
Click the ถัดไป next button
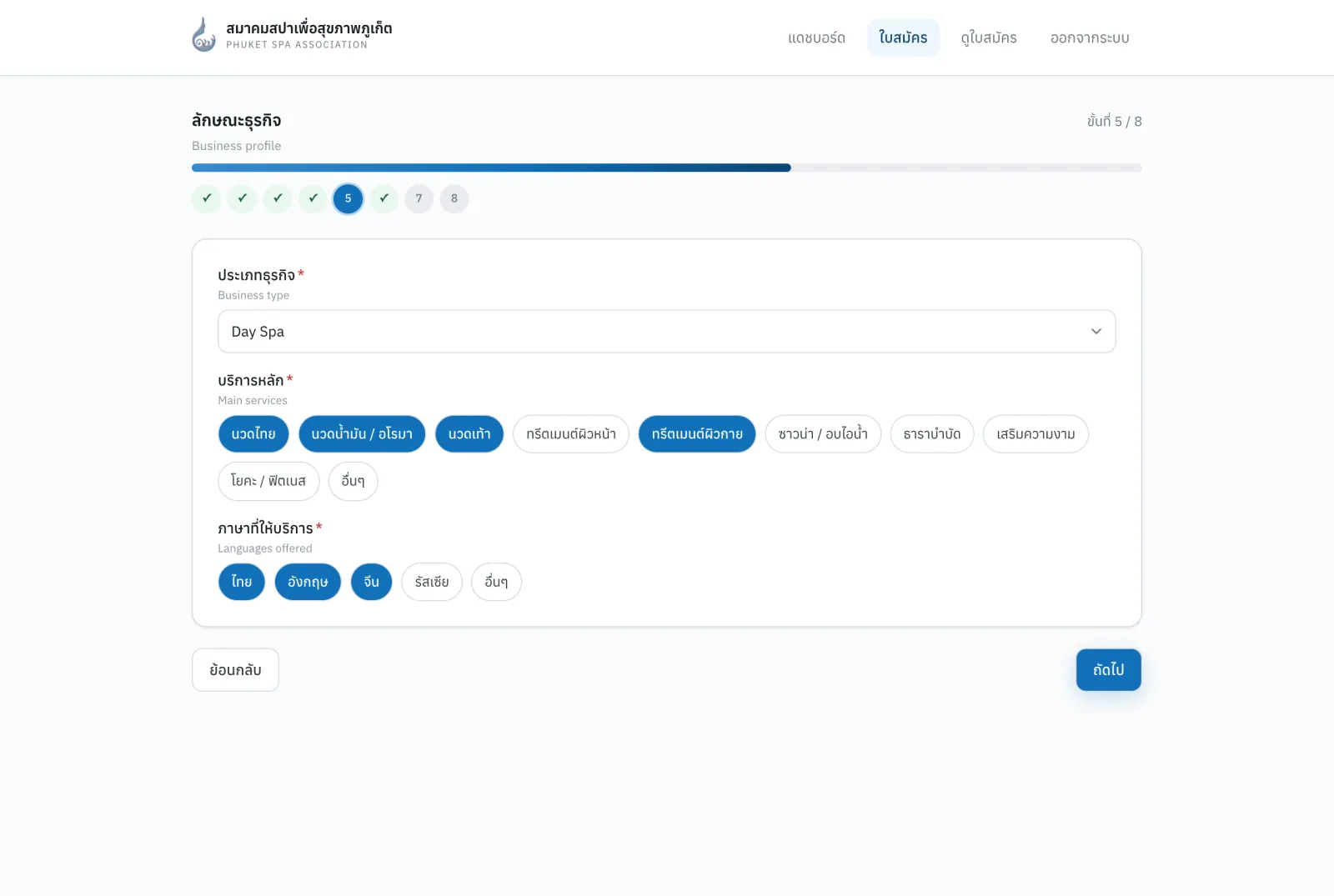(1109, 670)
